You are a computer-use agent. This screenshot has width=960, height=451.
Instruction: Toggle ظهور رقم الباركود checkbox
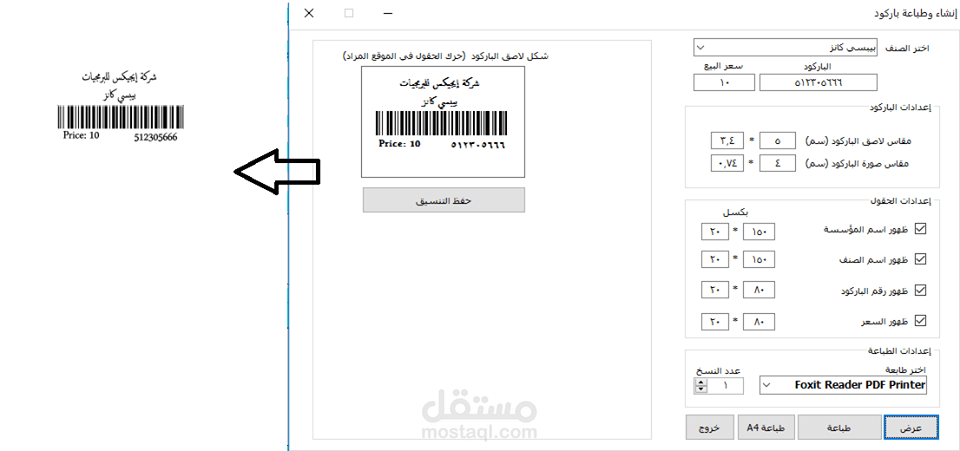tap(920, 290)
